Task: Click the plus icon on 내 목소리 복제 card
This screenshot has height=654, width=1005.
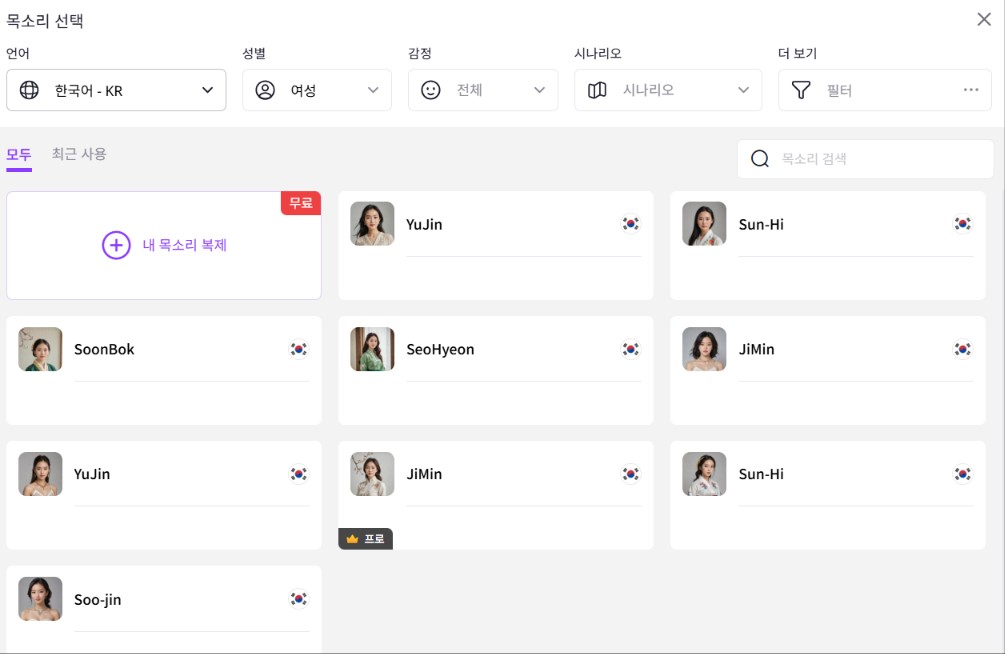Action: (116, 245)
